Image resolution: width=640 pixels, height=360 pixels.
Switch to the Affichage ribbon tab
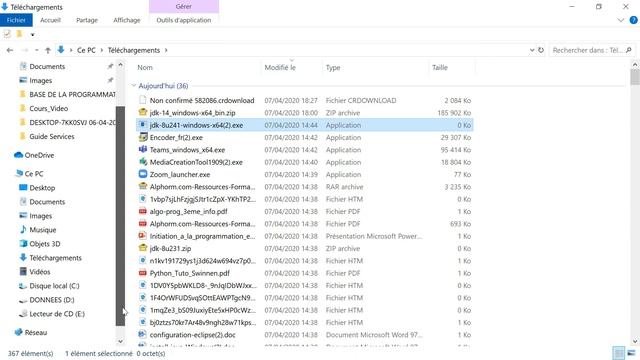click(127, 20)
